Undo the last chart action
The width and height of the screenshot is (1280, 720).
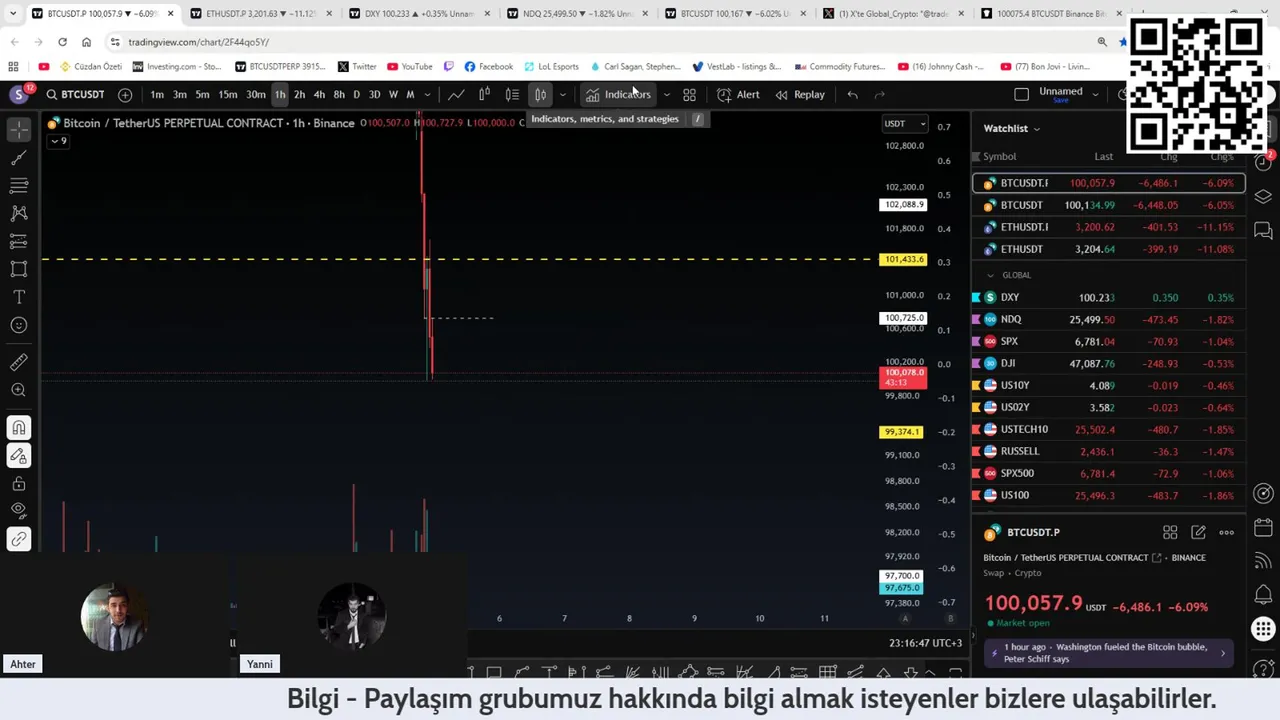click(x=852, y=94)
